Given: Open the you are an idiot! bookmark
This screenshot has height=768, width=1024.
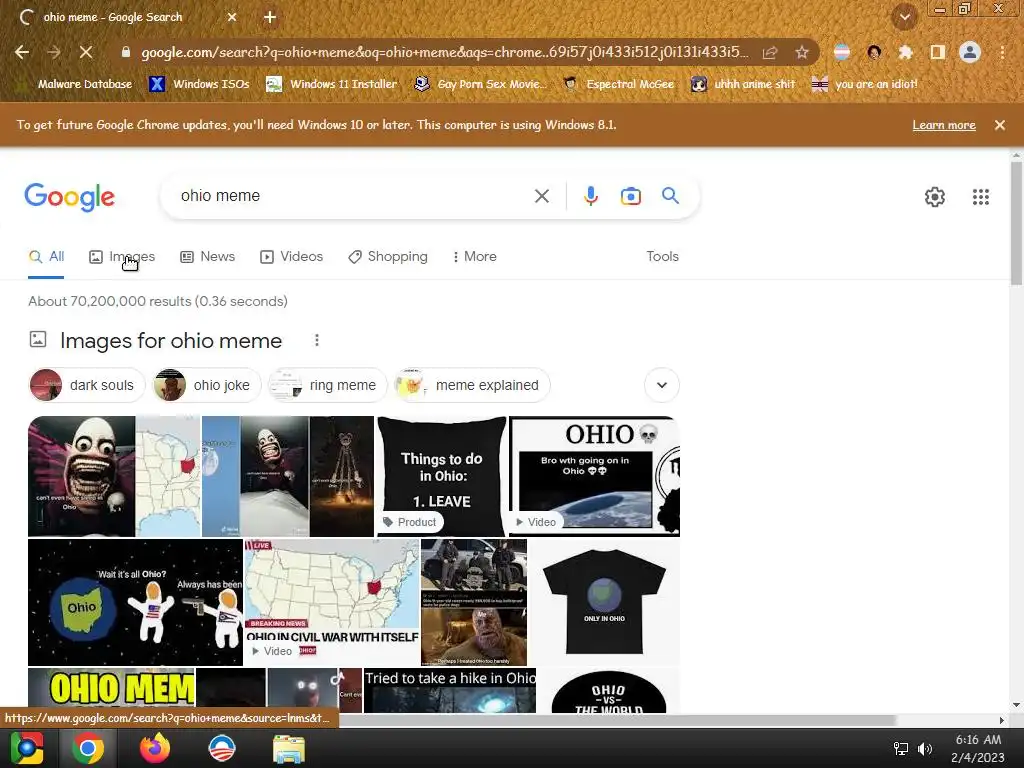Looking at the screenshot, I should tap(864, 84).
